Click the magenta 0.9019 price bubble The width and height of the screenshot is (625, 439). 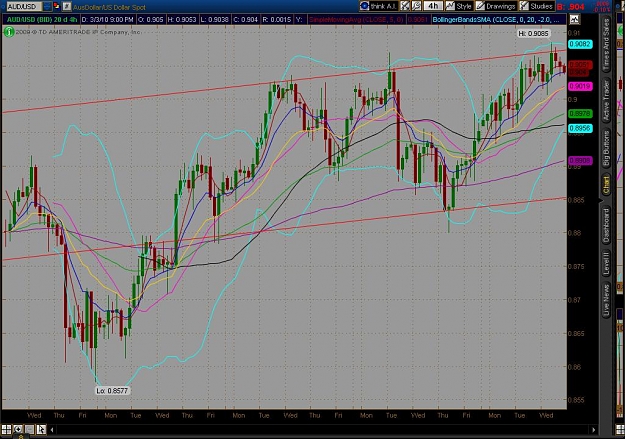(x=580, y=86)
